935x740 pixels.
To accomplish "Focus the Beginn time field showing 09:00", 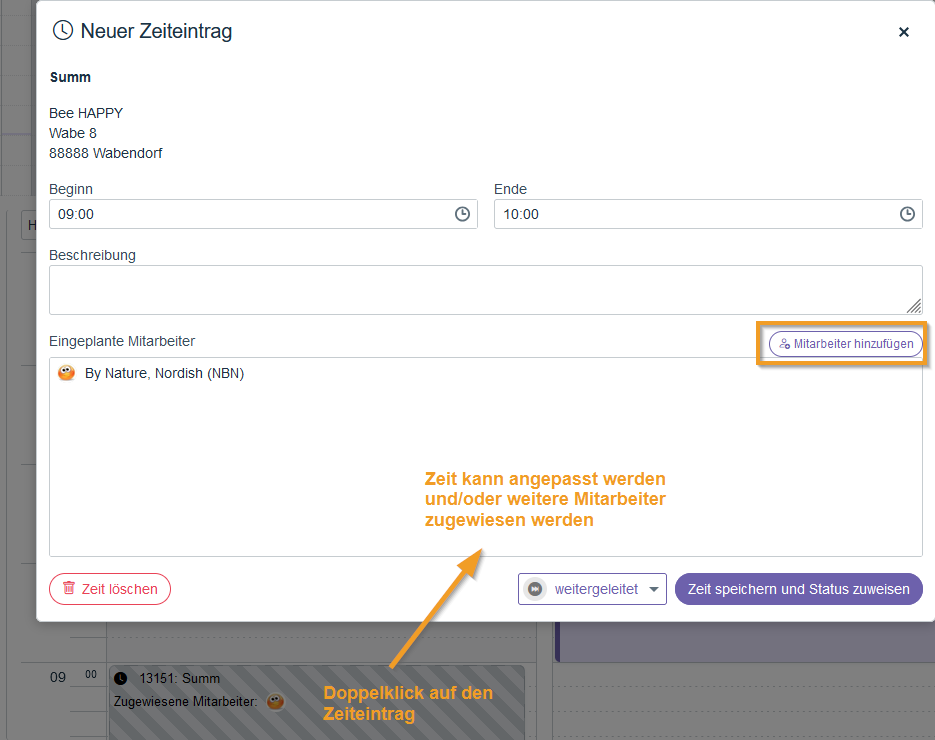I will pos(250,214).
